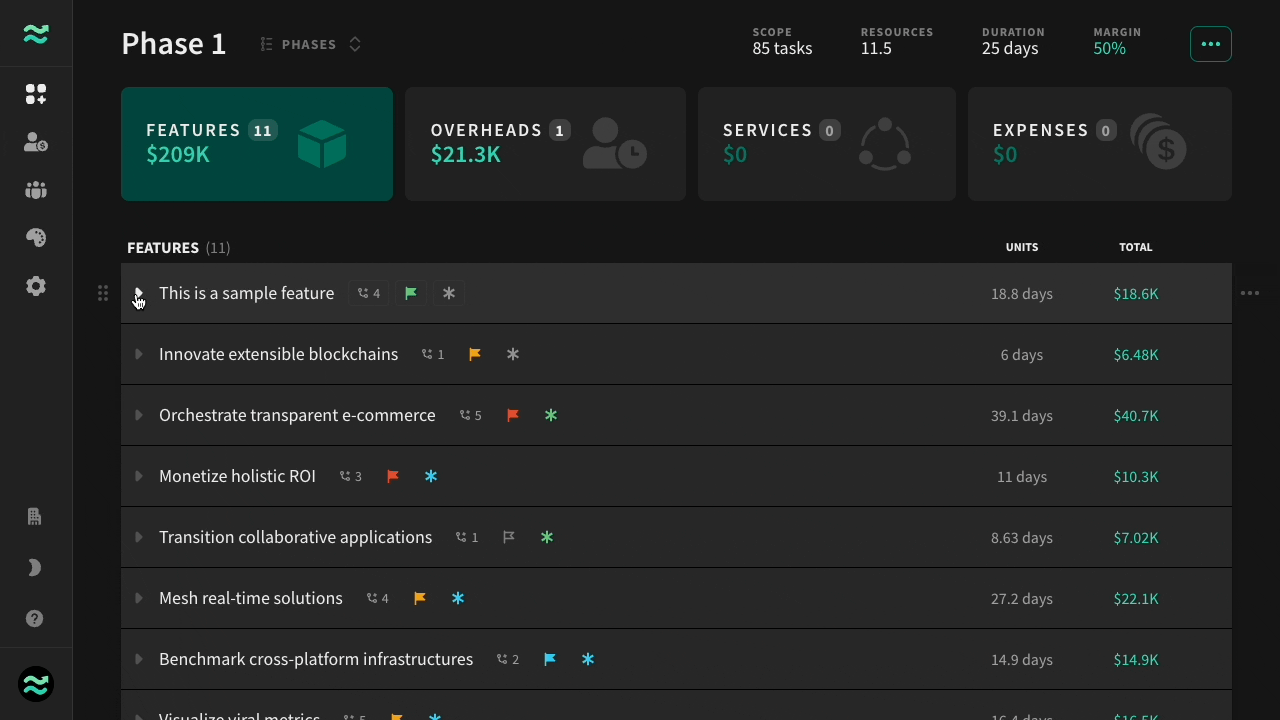1280x720 pixels.
Task: Open the team members sidebar icon
Action: [x=36, y=190]
